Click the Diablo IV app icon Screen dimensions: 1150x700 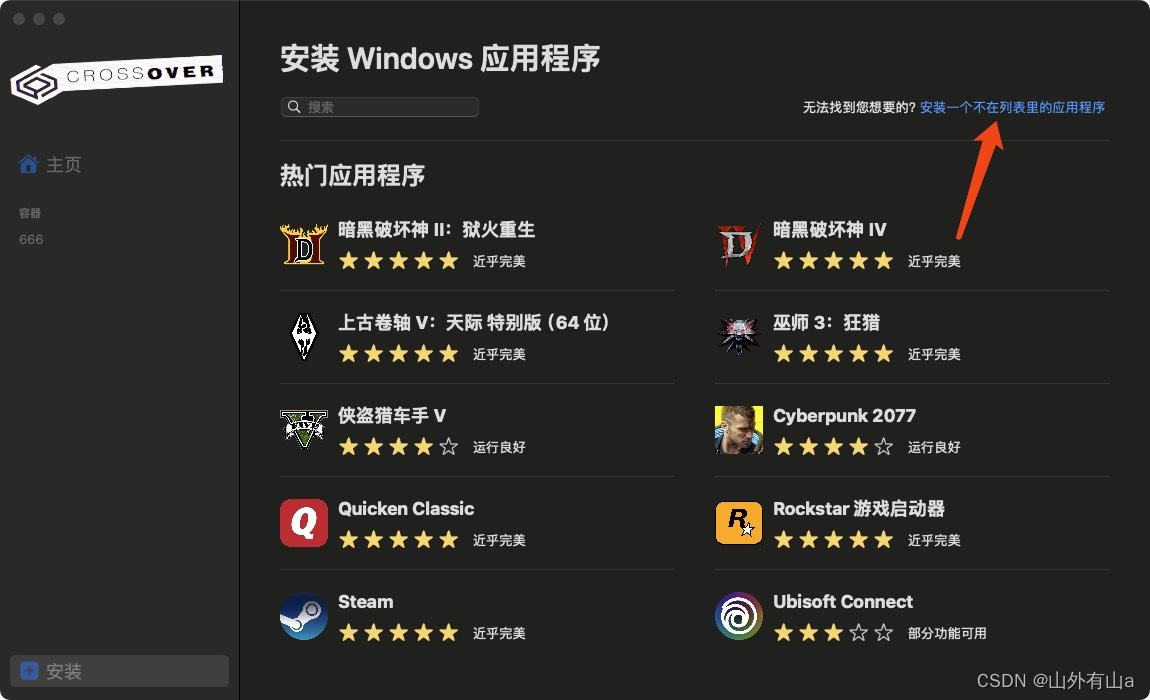coord(739,244)
